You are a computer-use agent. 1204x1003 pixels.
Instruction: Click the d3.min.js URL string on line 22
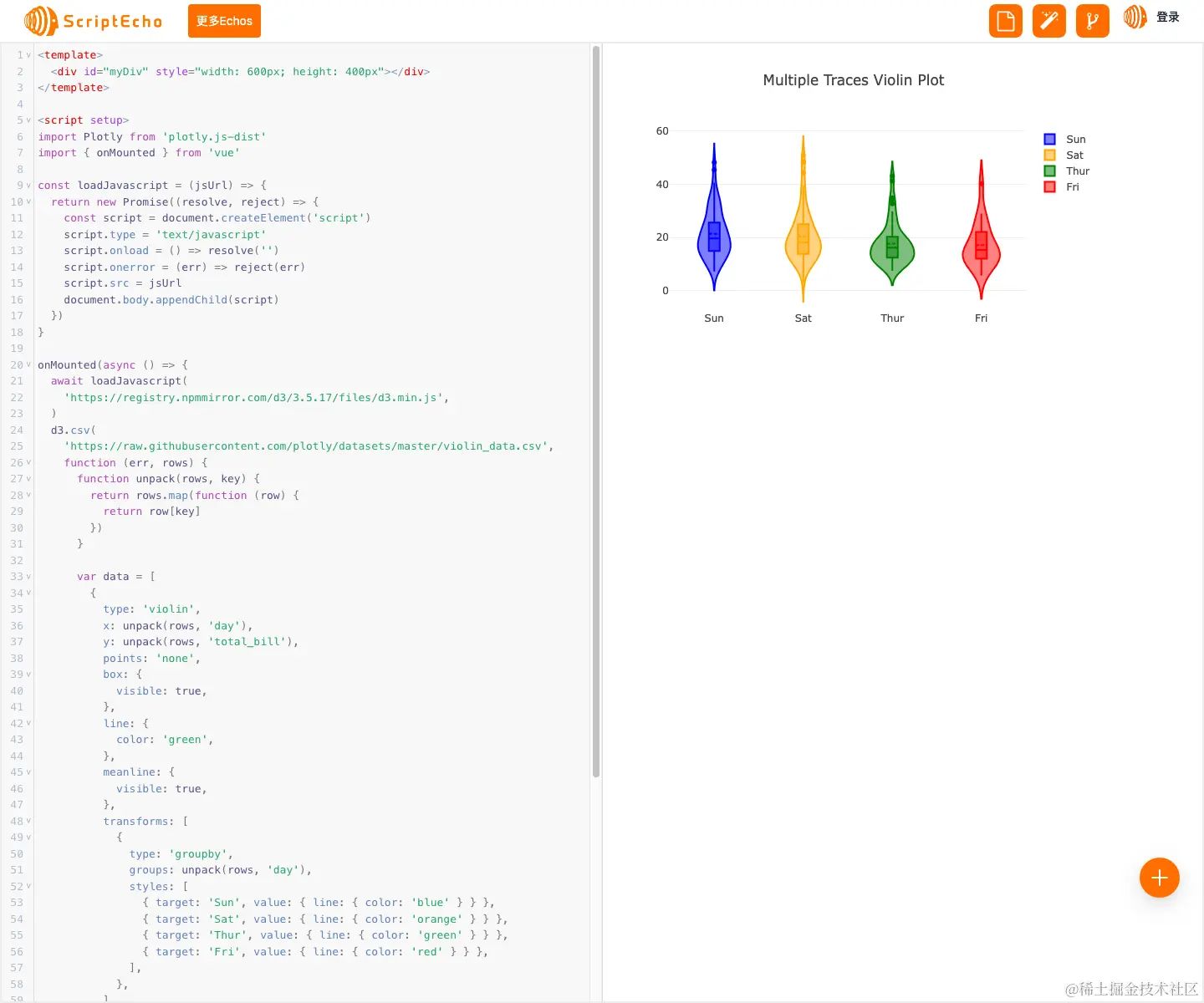click(x=253, y=398)
